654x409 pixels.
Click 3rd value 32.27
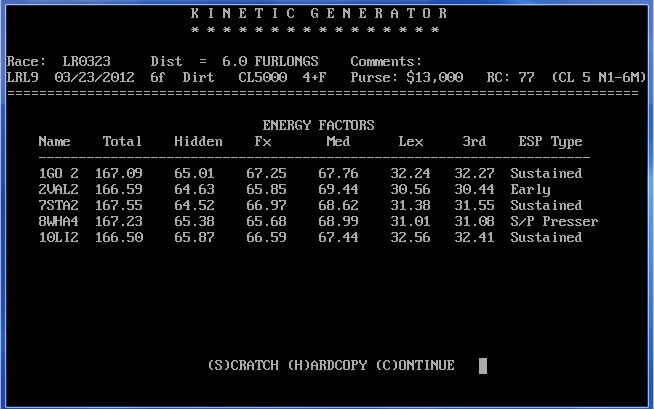[475, 173]
